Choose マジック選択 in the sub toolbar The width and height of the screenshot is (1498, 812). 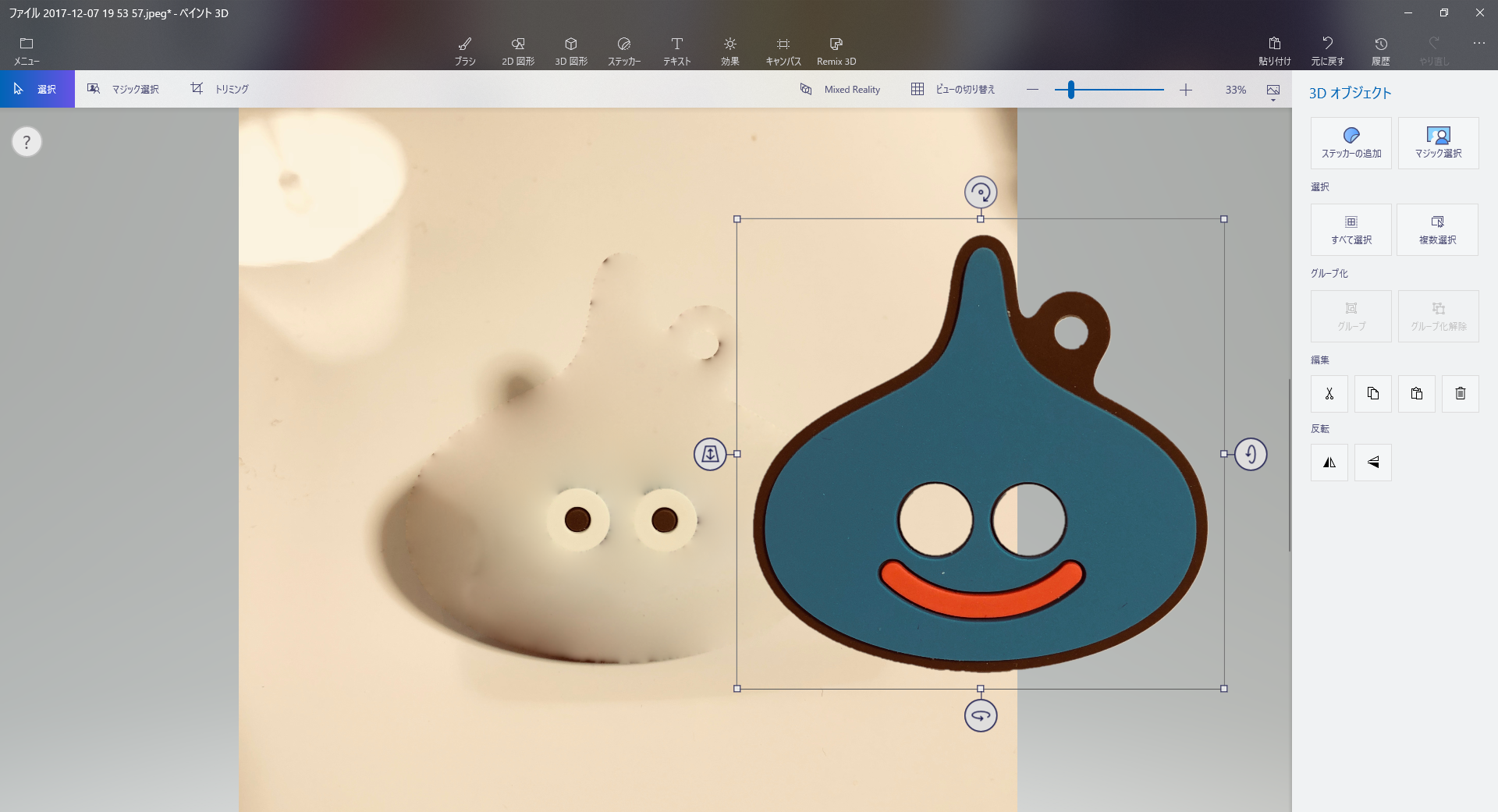pyautogui.click(x=123, y=89)
